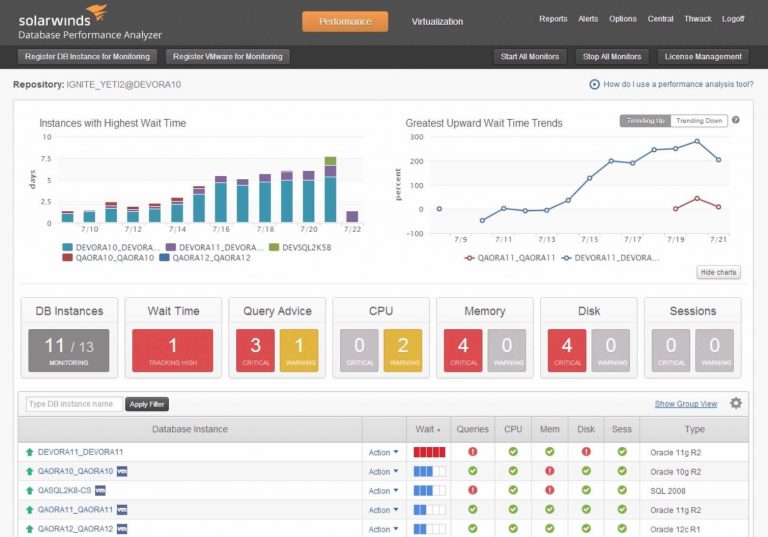Open the Reports menu
The image size is (768, 537).
click(553, 19)
